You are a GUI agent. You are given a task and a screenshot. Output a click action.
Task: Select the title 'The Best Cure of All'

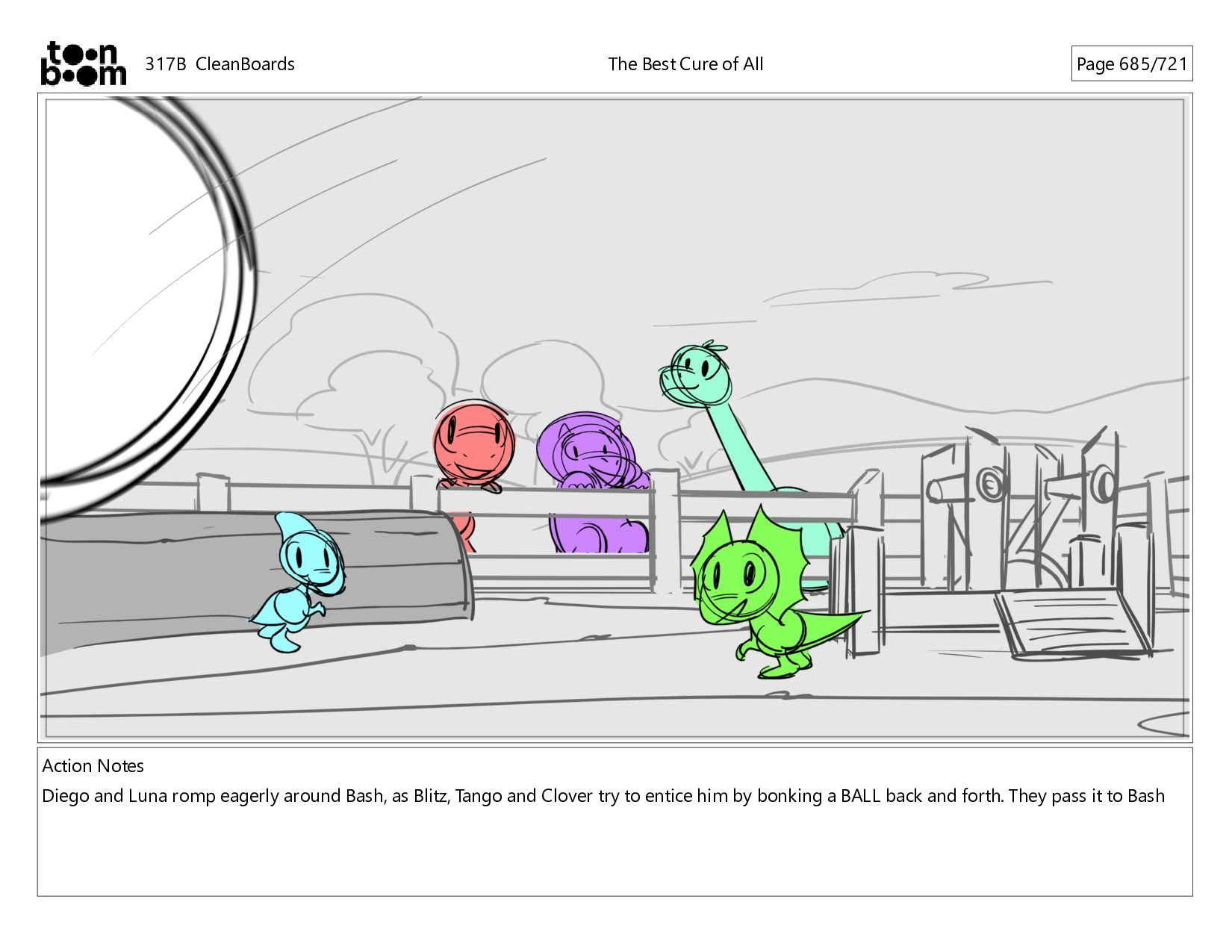click(x=685, y=64)
